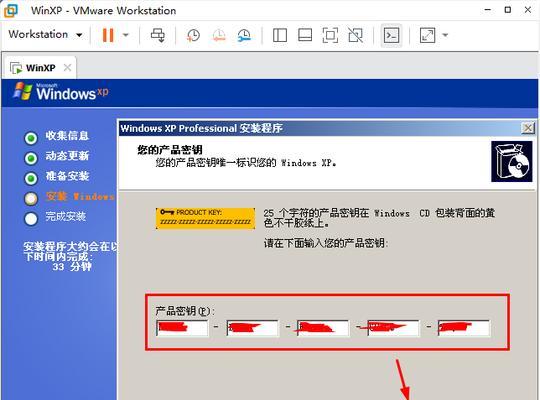Click the second product key field

pyautogui.click(x=252, y=328)
